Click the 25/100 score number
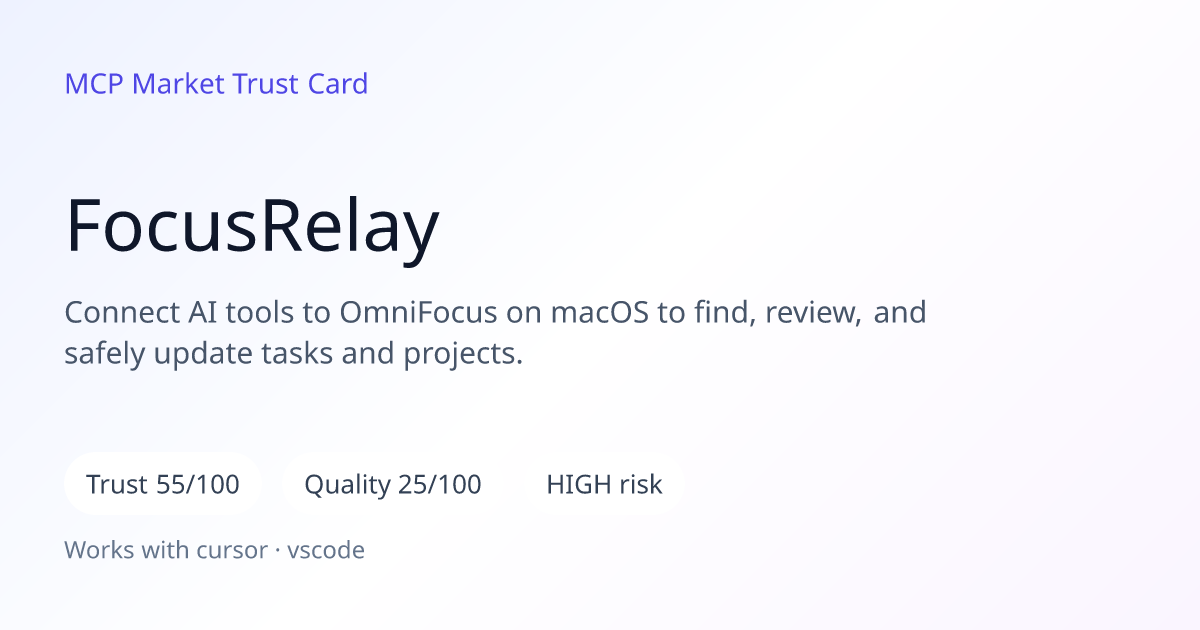The height and width of the screenshot is (630, 1200). (x=440, y=485)
